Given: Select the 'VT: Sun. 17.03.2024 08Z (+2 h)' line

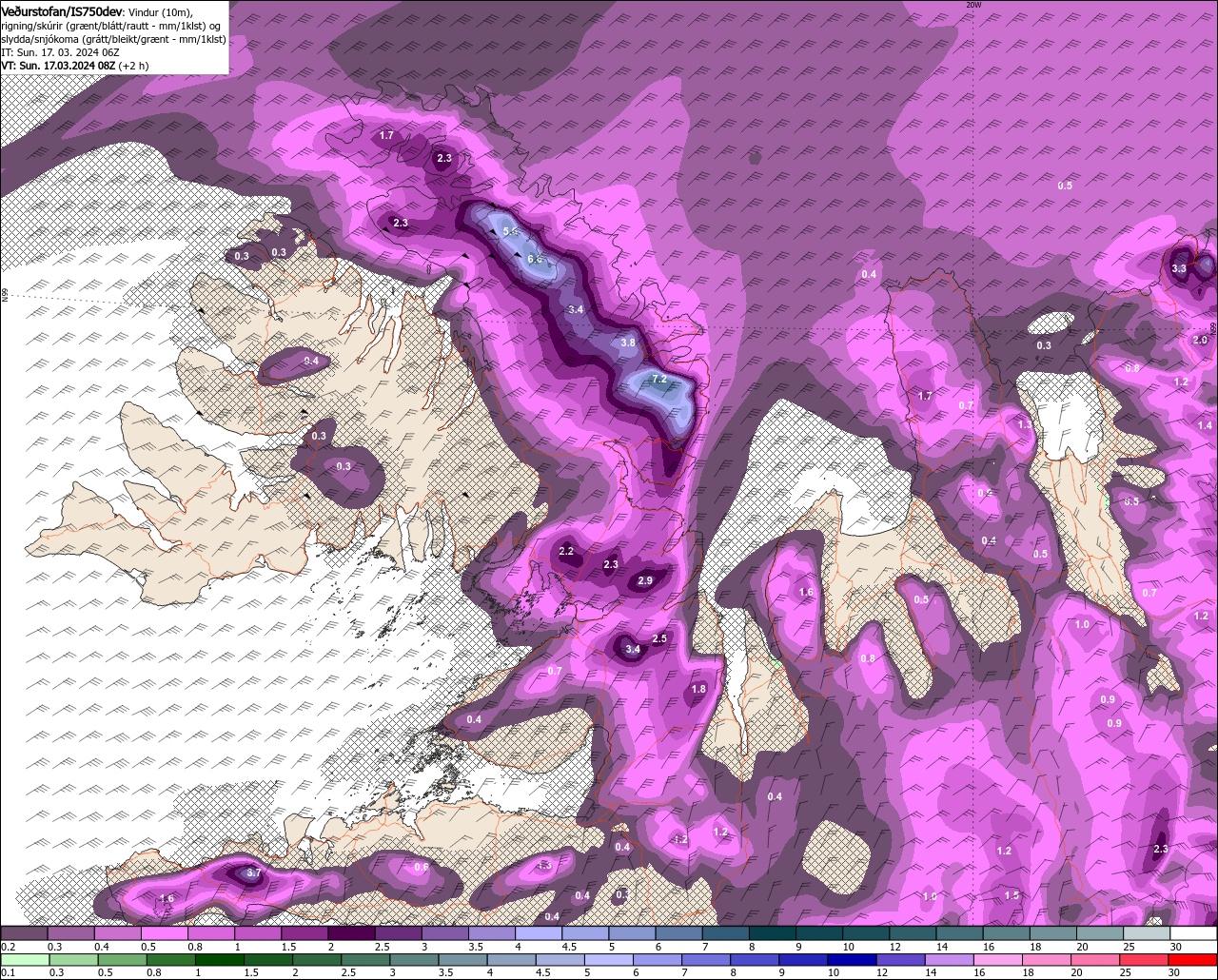Looking at the screenshot, I should 75,66.
